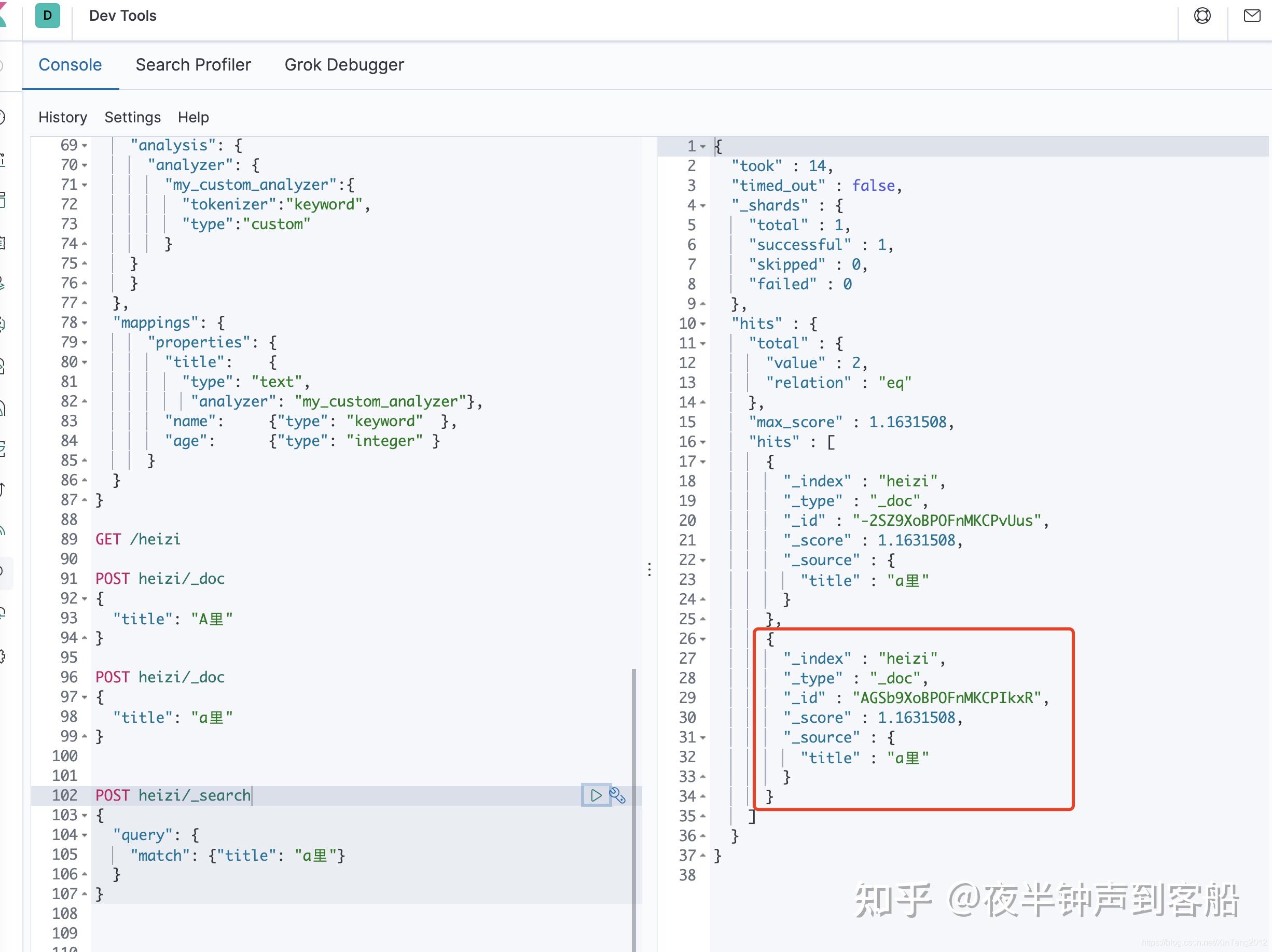This screenshot has height=952, width=1272.
Task: Click the green D space avatar
Action: 47,16
